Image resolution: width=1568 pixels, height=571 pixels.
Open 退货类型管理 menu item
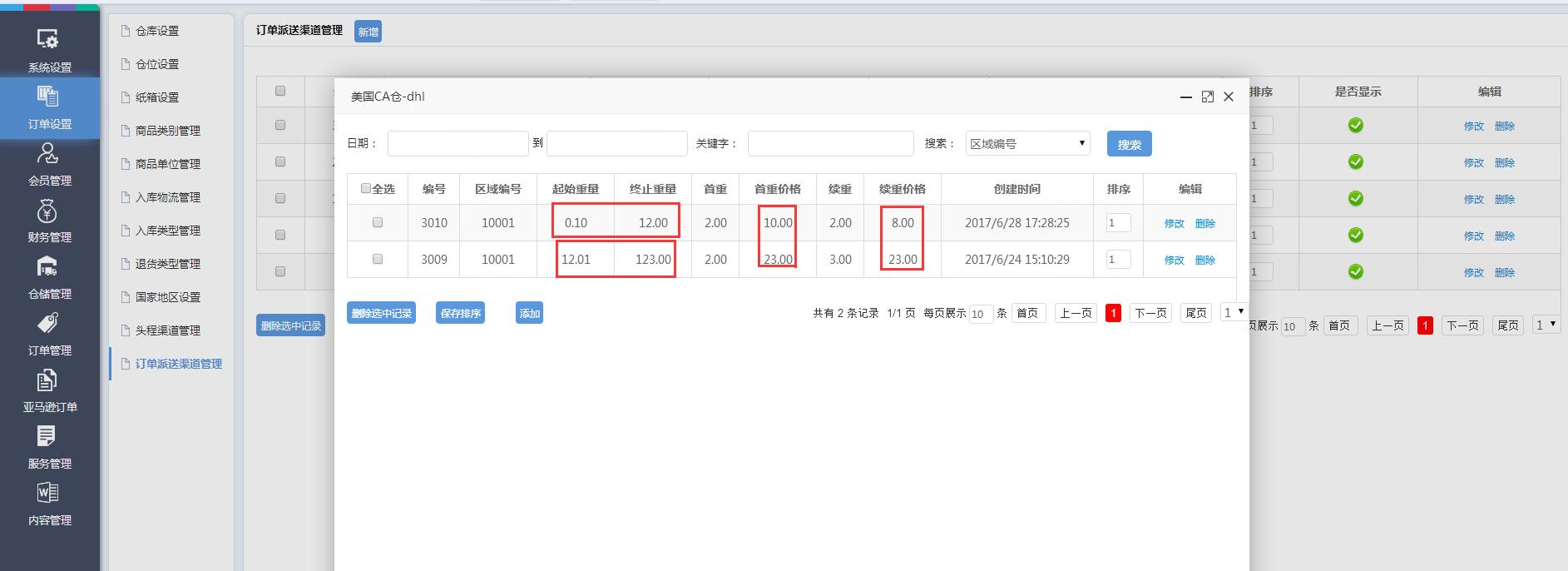coord(168,264)
